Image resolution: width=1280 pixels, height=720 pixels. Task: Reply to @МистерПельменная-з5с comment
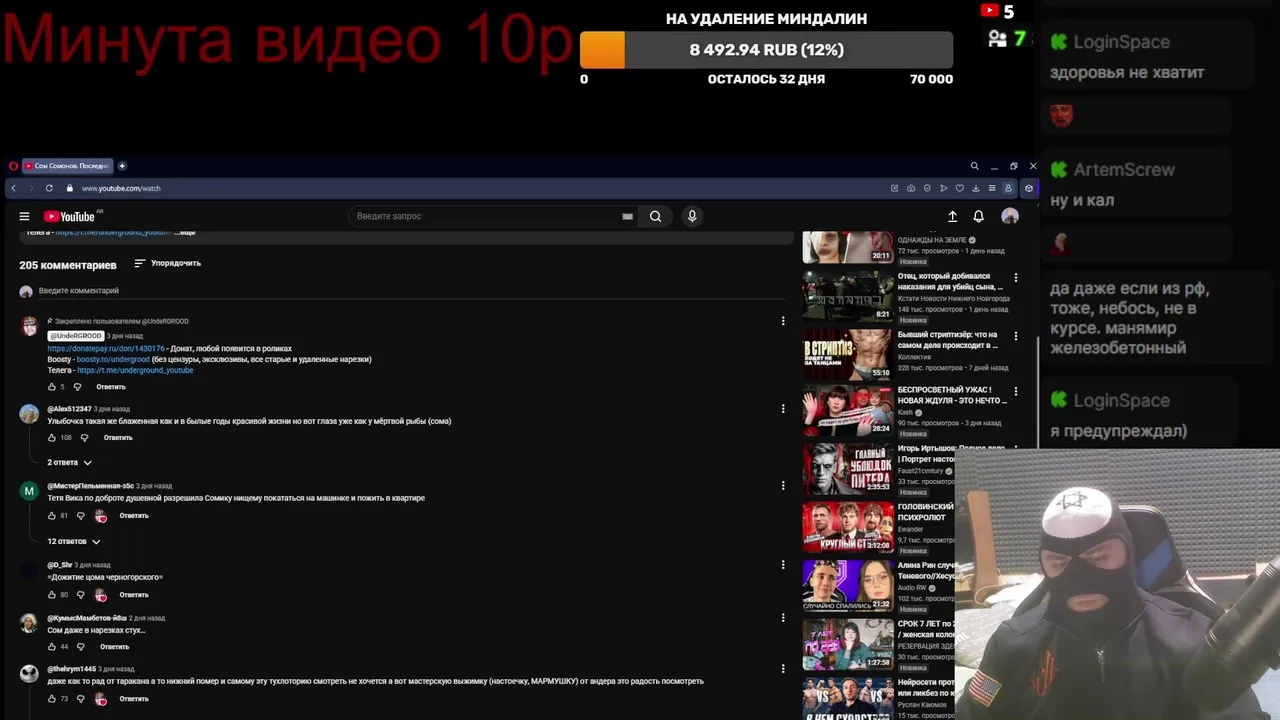tap(134, 515)
